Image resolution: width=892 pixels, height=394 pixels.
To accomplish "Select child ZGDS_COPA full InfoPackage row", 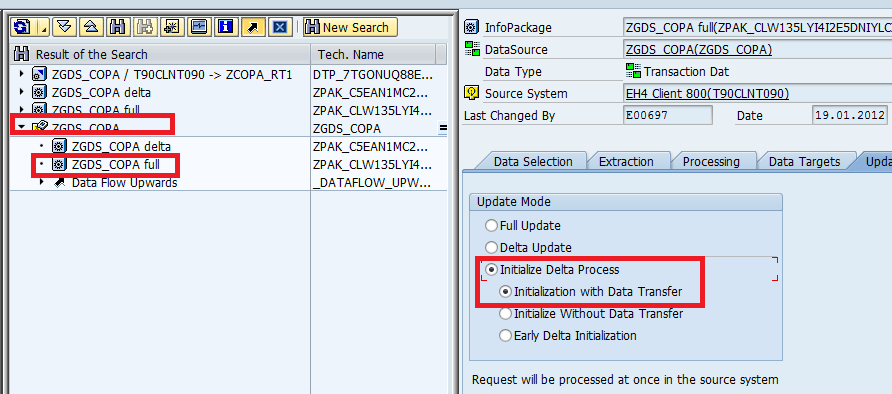I will click(x=115, y=165).
